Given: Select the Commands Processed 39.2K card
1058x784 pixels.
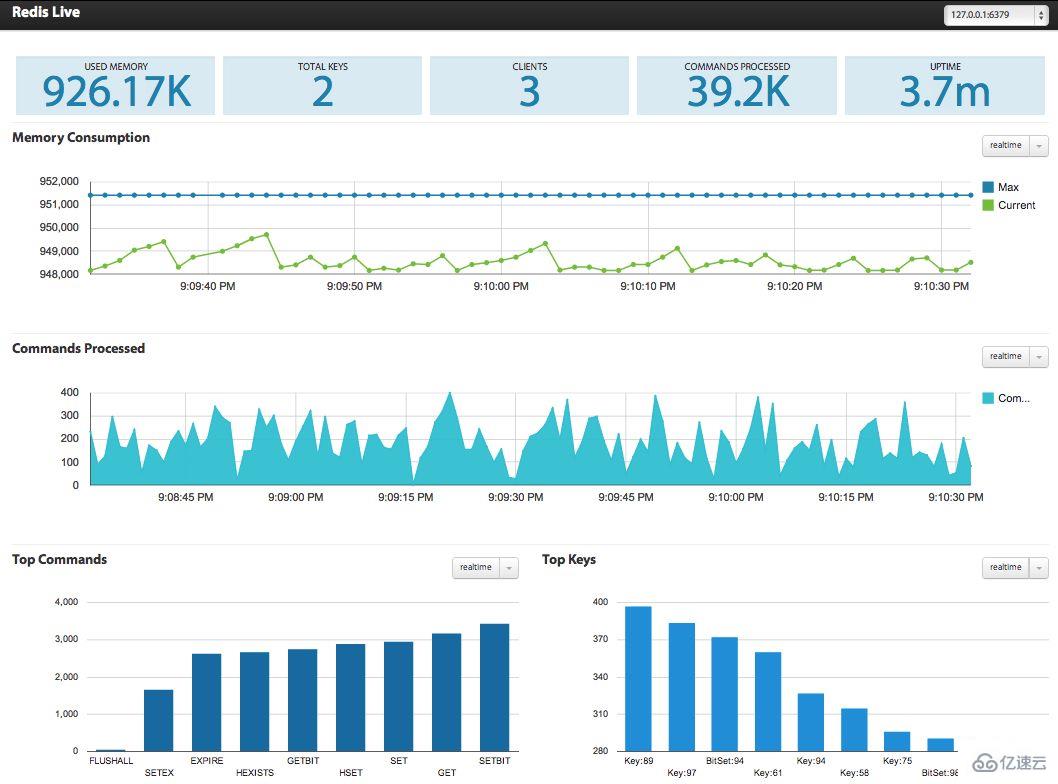Looking at the screenshot, I should pos(737,86).
